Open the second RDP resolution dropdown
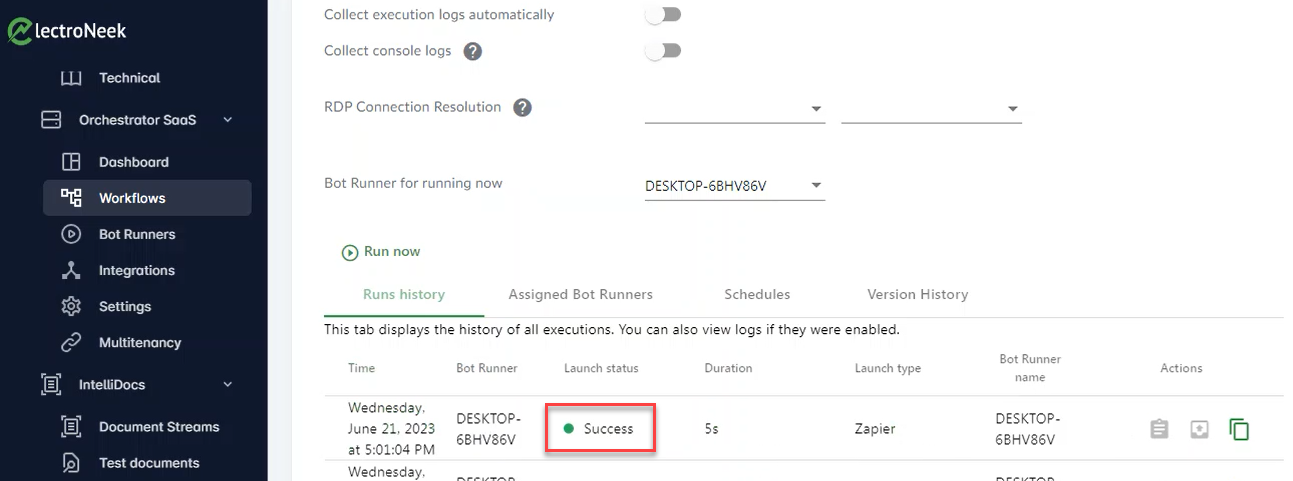This screenshot has width=1293, height=481. [x=931, y=109]
